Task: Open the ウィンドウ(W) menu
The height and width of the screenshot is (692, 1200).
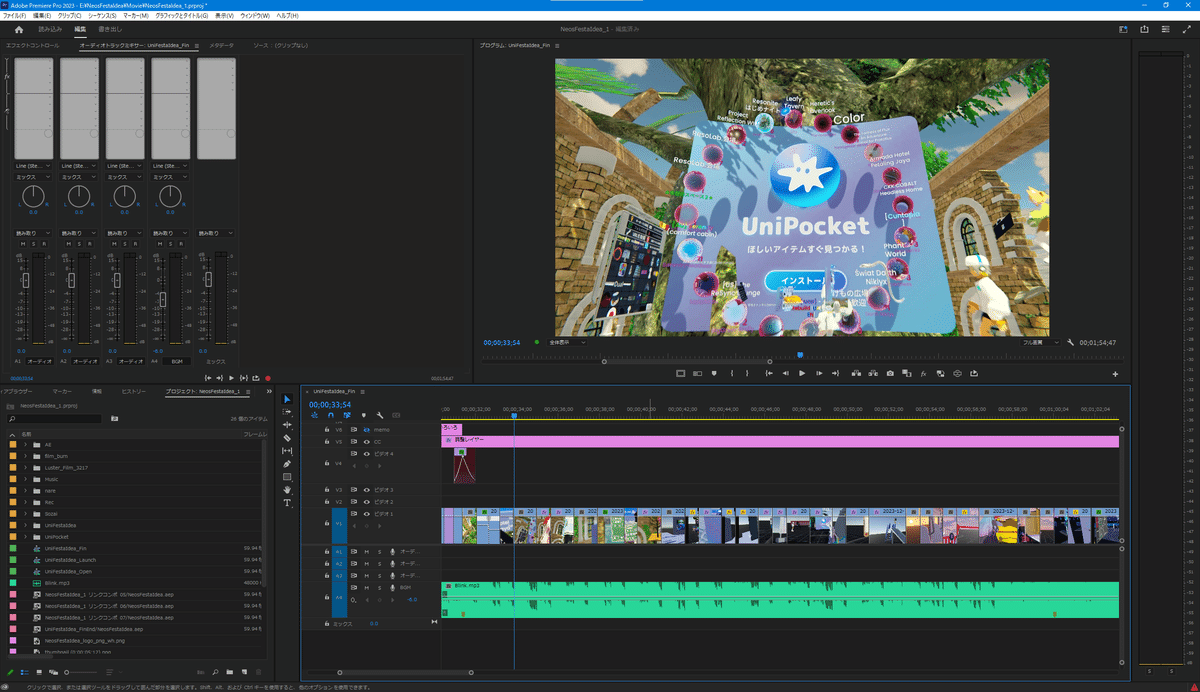Action: (253, 16)
